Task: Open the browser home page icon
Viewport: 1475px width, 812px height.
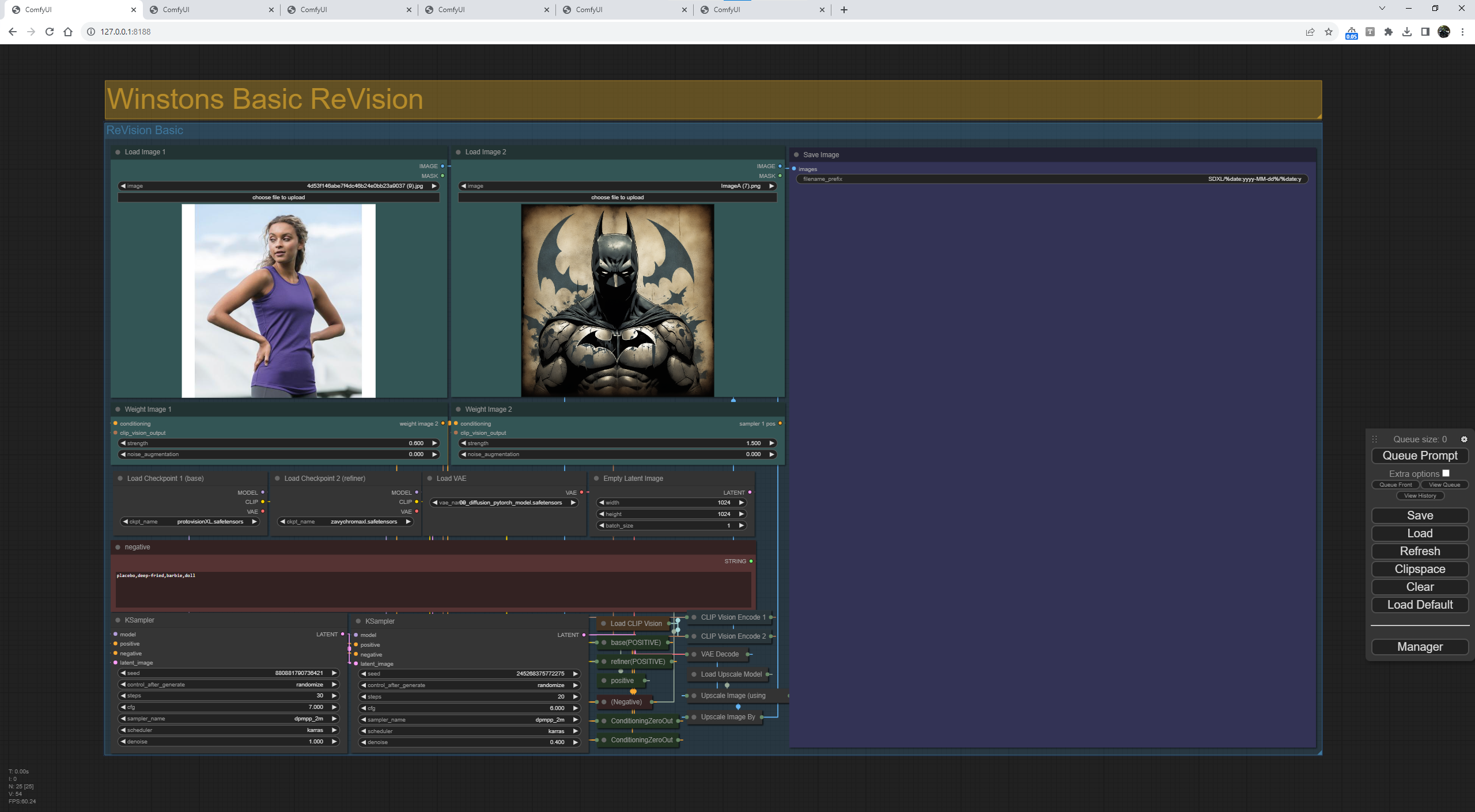Action: pyautogui.click(x=68, y=32)
